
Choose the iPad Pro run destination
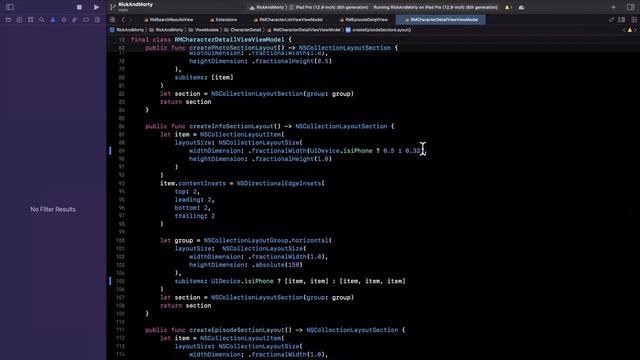pos(329,7)
